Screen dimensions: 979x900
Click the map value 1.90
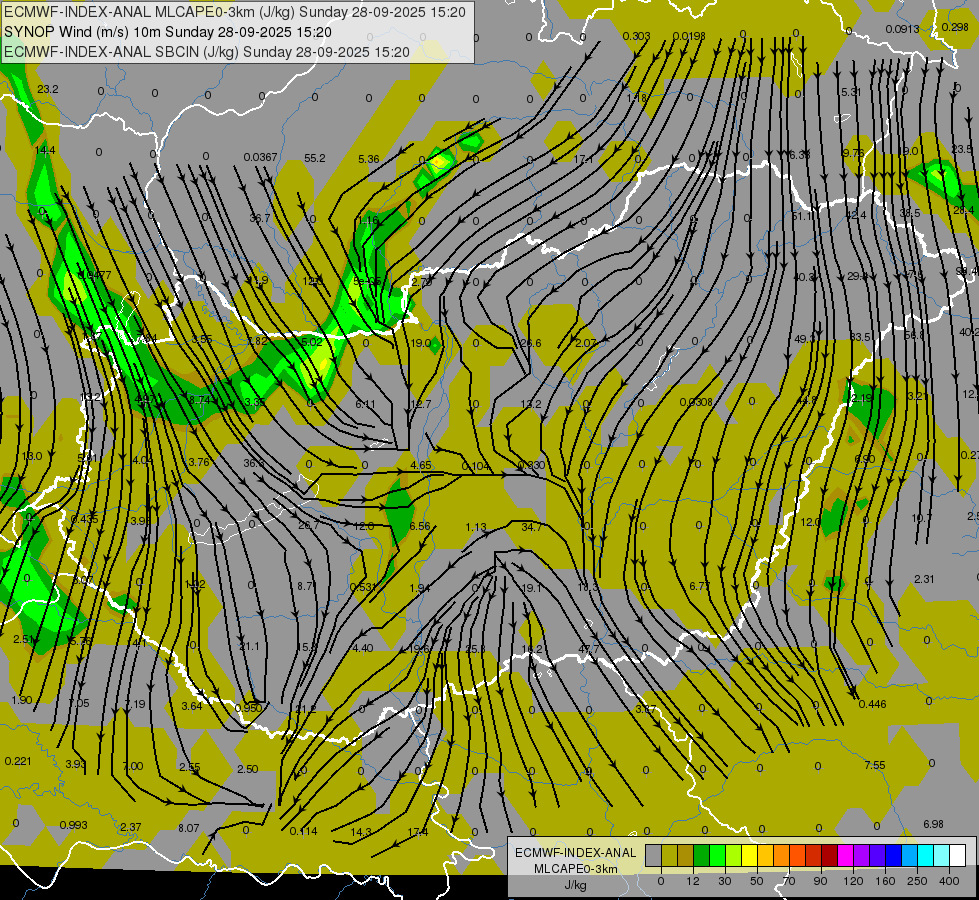(x=22, y=700)
